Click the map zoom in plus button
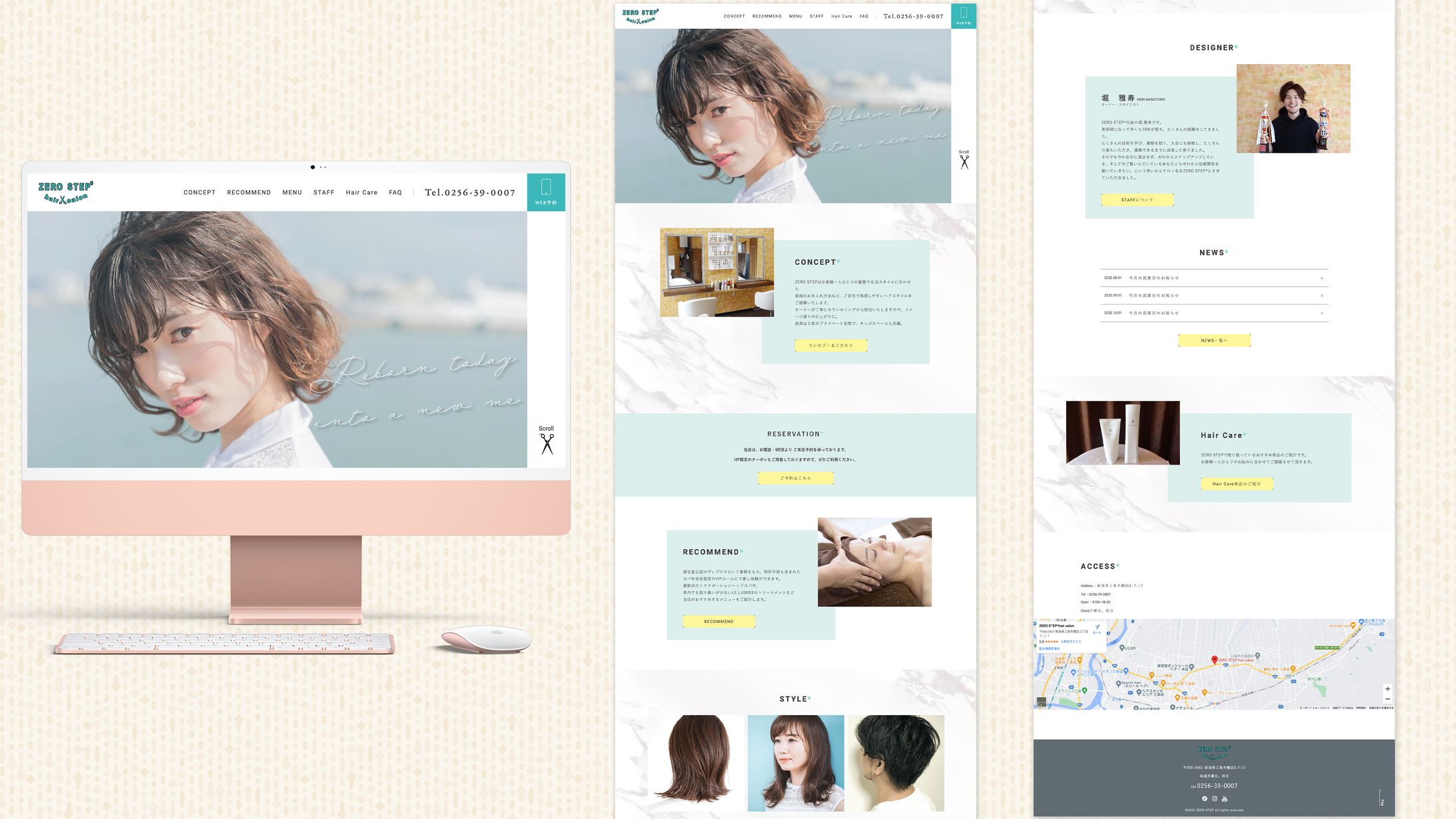Viewport: 1456px width, 819px height. click(x=1387, y=689)
